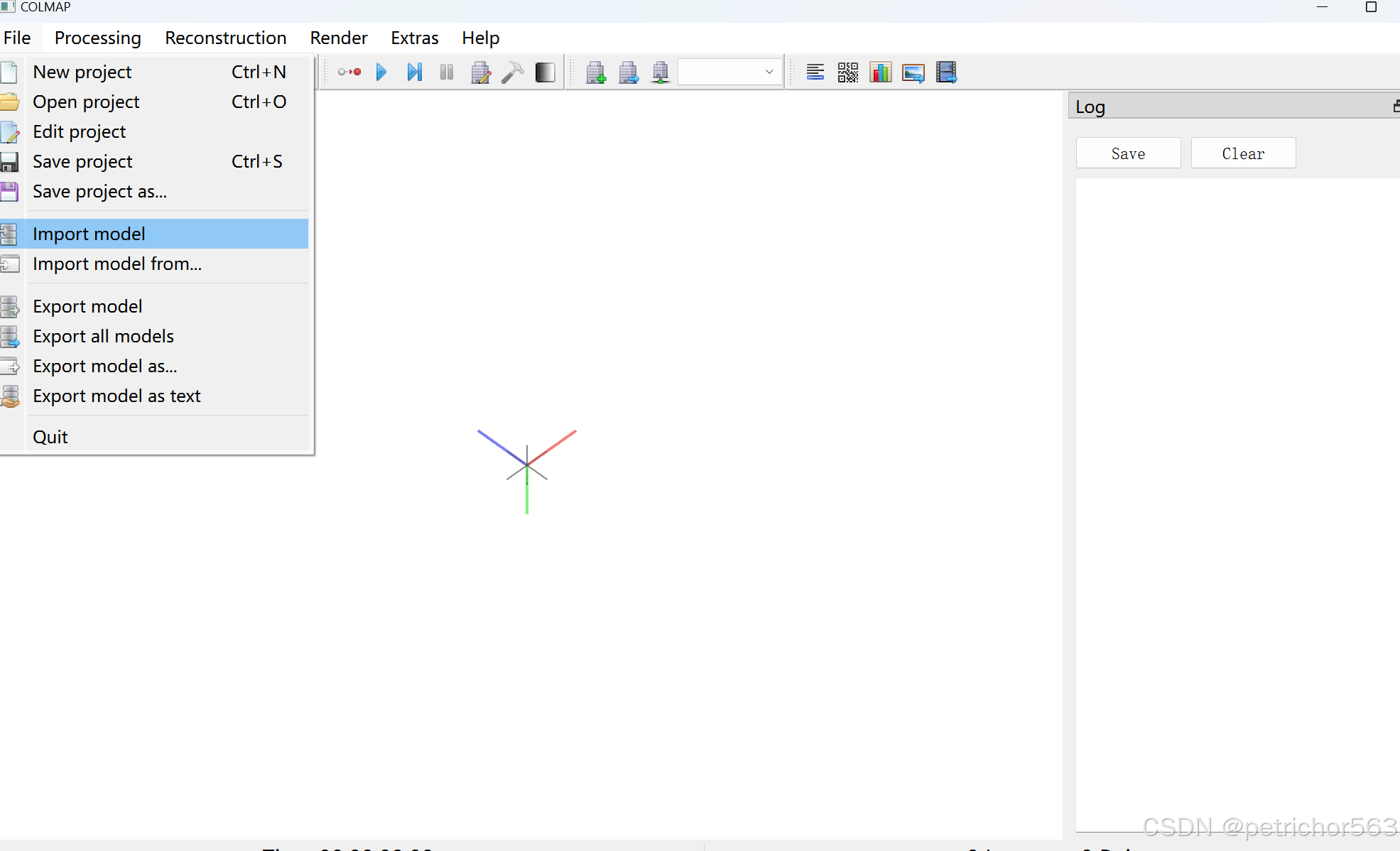This screenshot has width=1400, height=851.
Task: Select Import model menu entry
Action: point(89,234)
